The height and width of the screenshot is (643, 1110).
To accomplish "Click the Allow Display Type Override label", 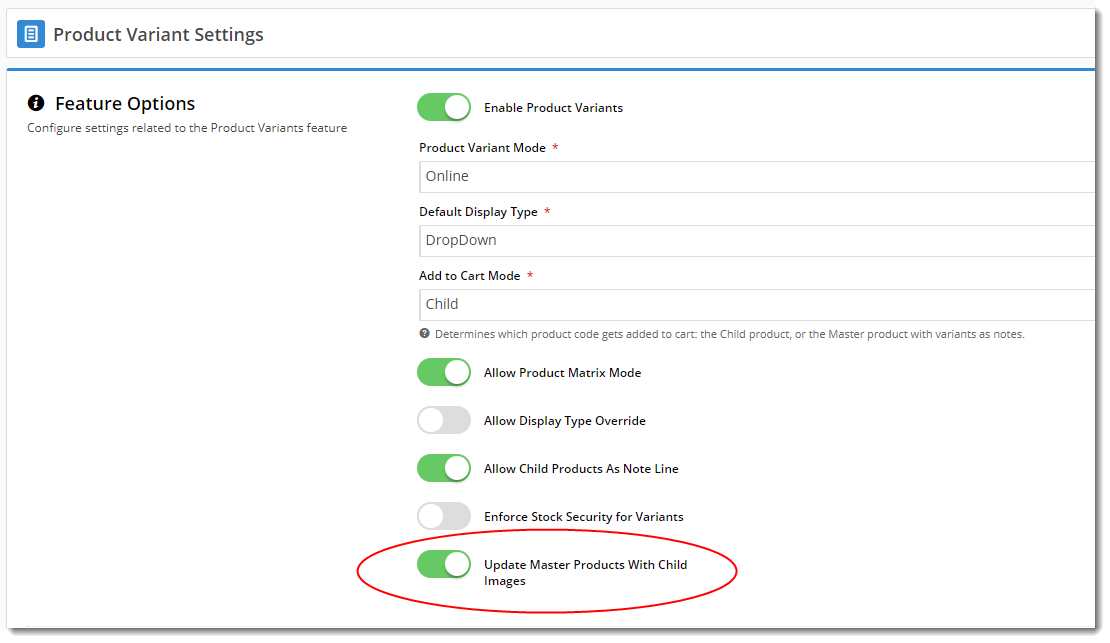I will pyautogui.click(x=565, y=421).
